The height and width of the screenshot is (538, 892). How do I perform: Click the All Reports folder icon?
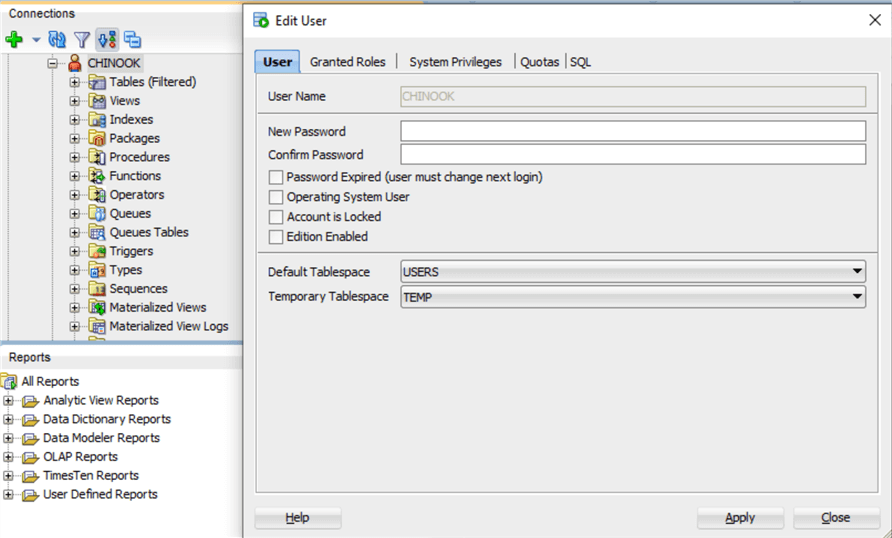click(x=10, y=382)
